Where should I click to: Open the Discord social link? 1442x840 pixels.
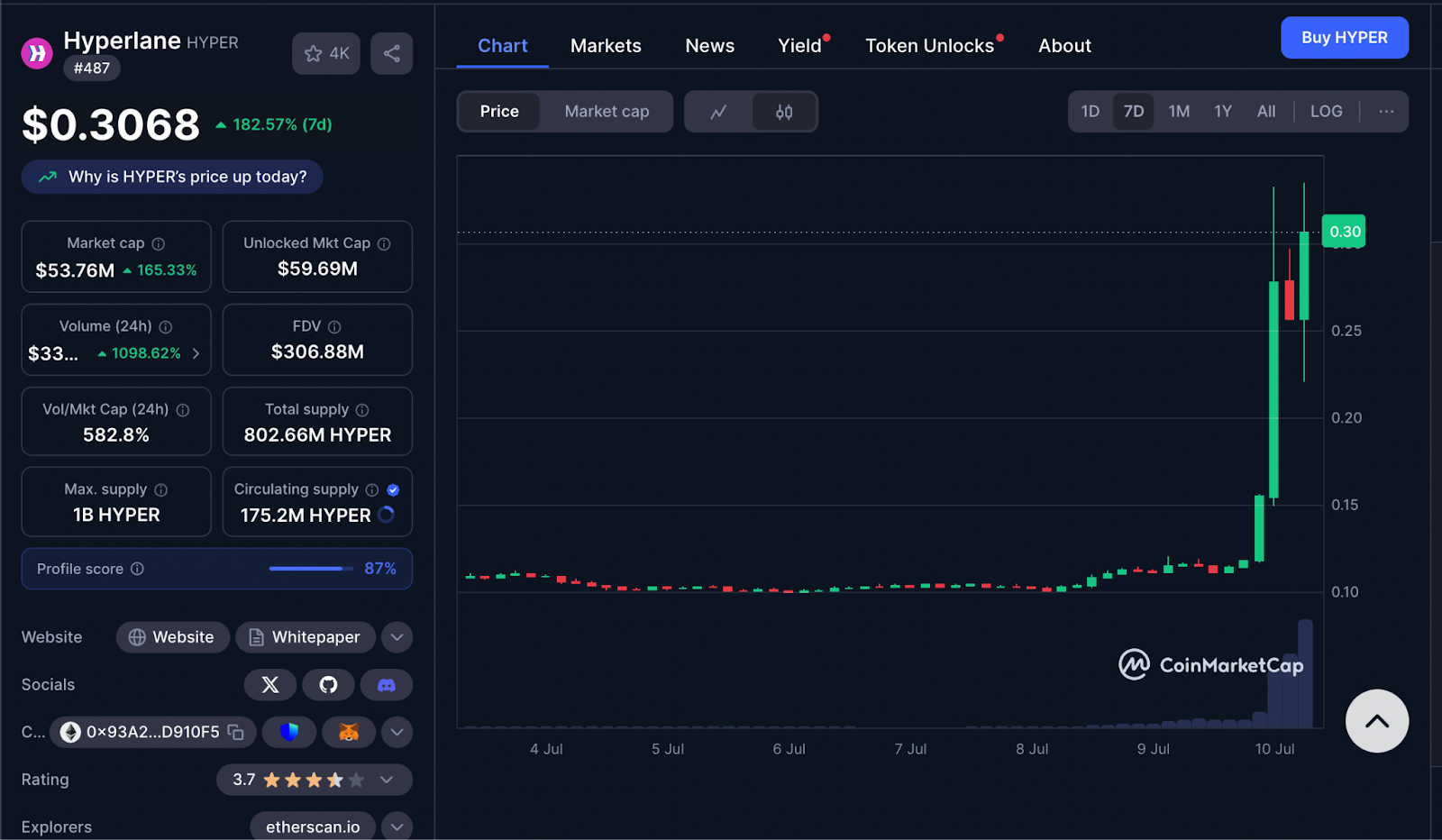[x=387, y=685]
